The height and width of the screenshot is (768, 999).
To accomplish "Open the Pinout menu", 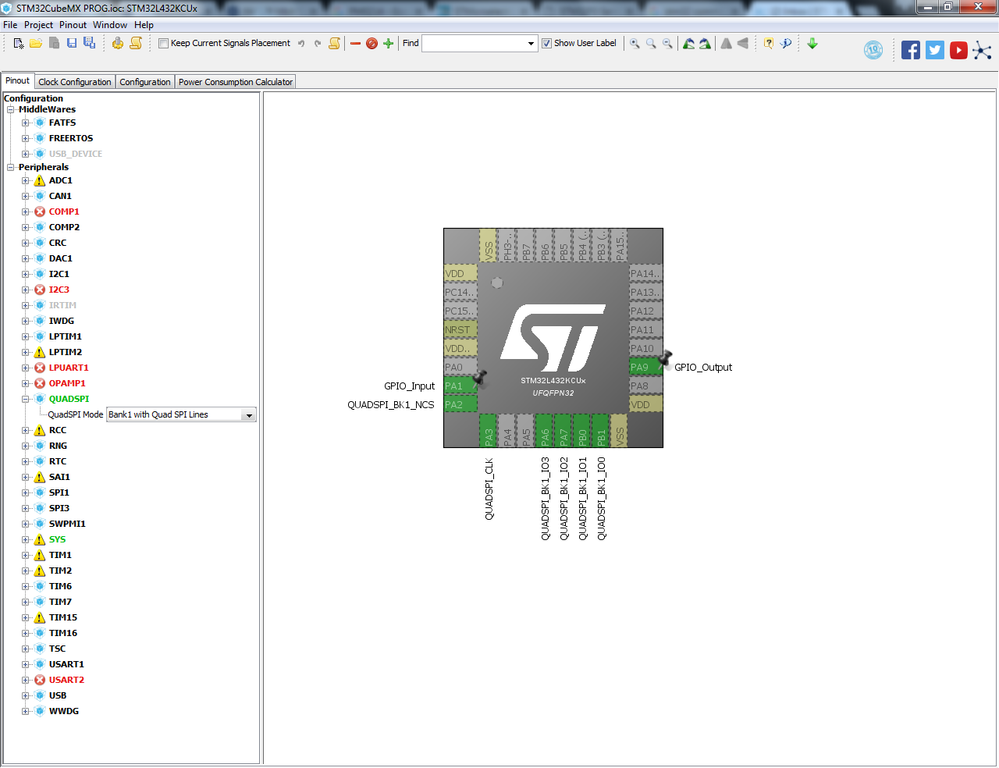I will [73, 25].
